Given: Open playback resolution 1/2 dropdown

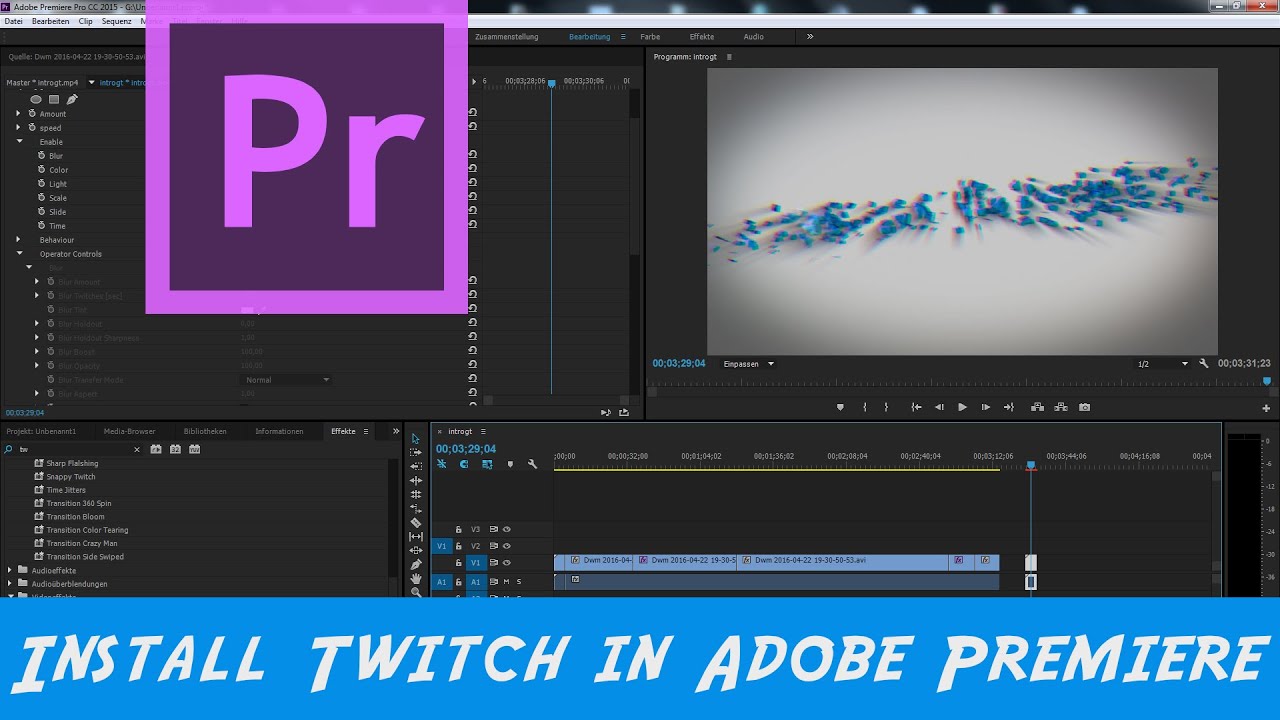Looking at the screenshot, I should (x=1163, y=364).
